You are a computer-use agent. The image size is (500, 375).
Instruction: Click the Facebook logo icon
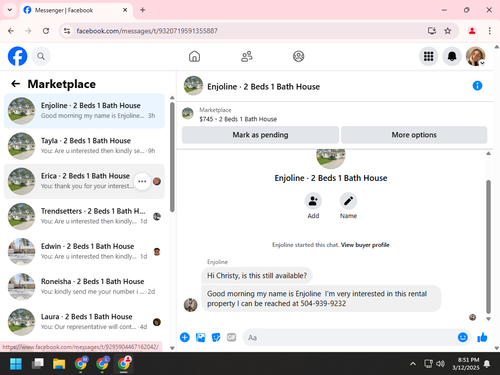(17, 56)
